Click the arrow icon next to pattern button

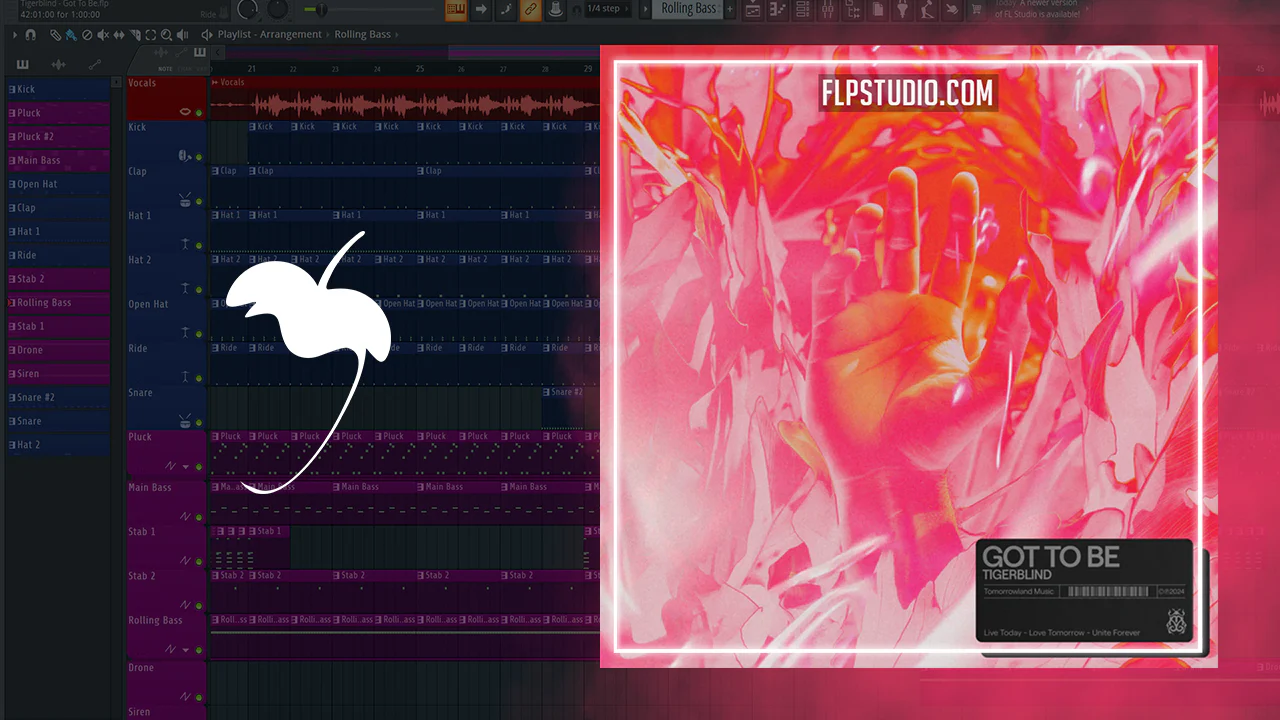(x=482, y=10)
